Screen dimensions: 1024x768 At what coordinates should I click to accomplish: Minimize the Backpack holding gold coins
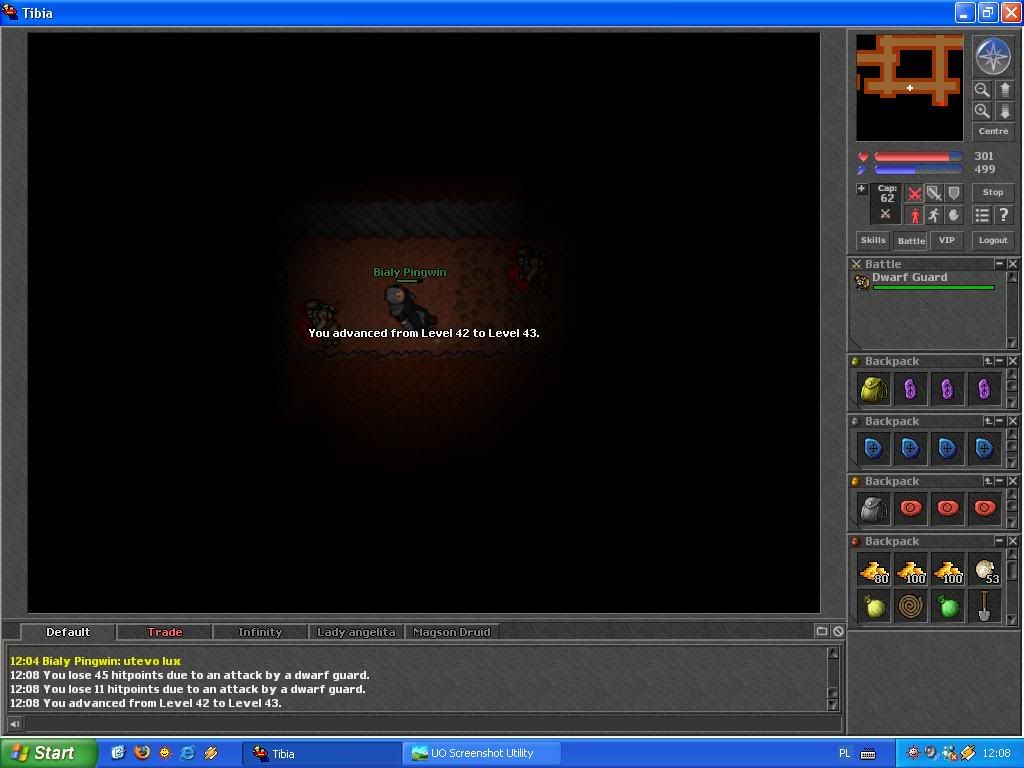click(1000, 541)
